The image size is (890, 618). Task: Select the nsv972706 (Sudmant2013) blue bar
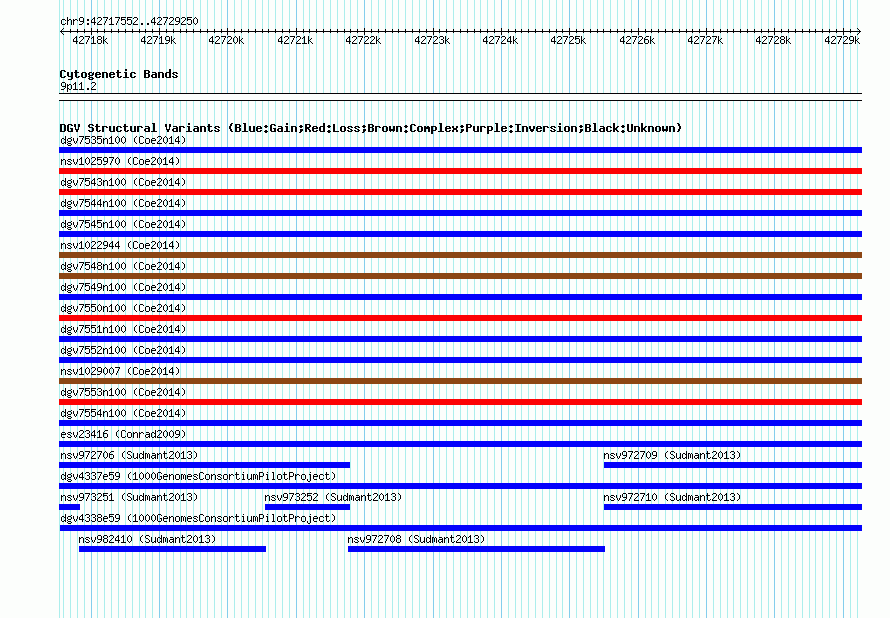(204, 465)
